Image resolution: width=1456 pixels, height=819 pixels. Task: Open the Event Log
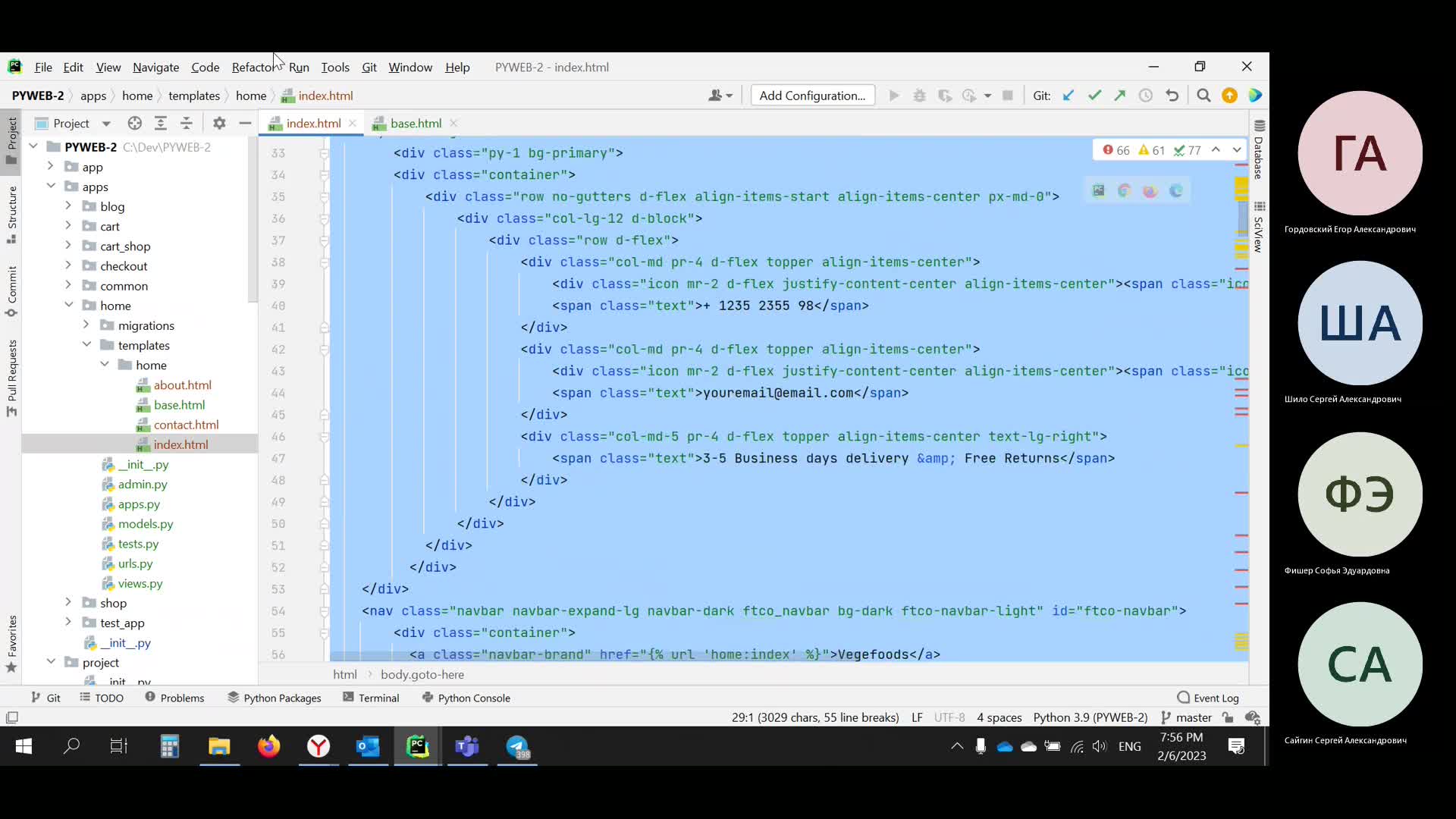[x=1208, y=698]
